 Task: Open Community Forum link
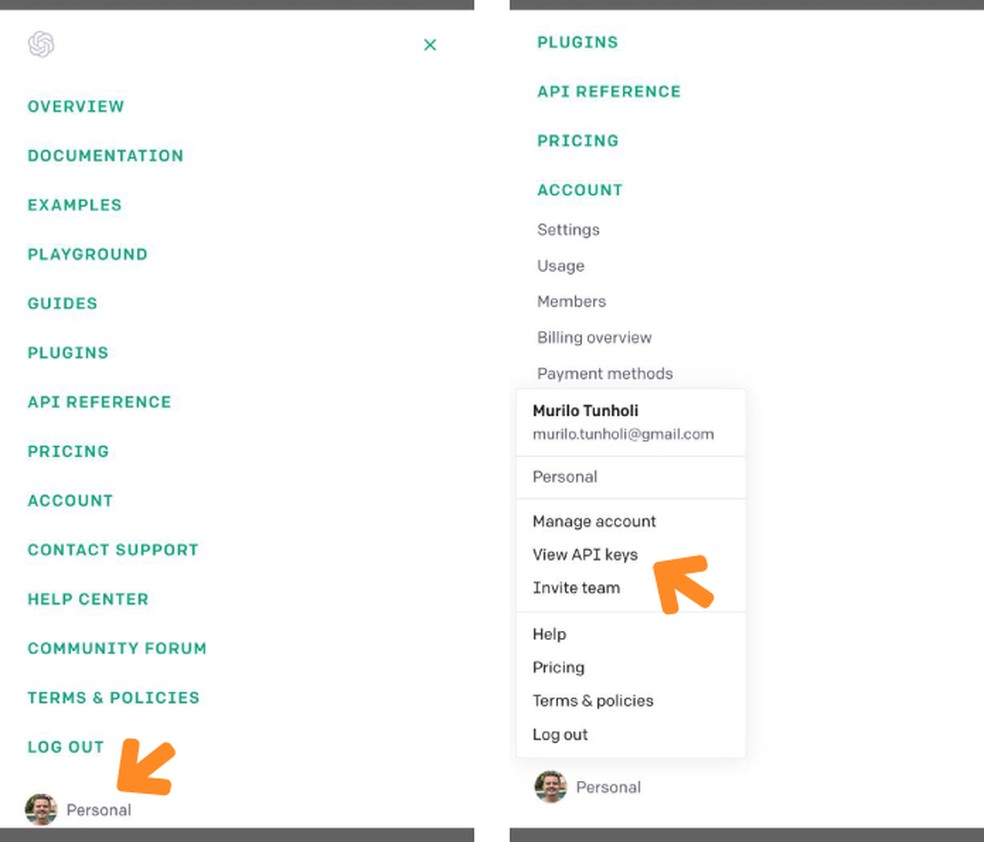[117, 648]
